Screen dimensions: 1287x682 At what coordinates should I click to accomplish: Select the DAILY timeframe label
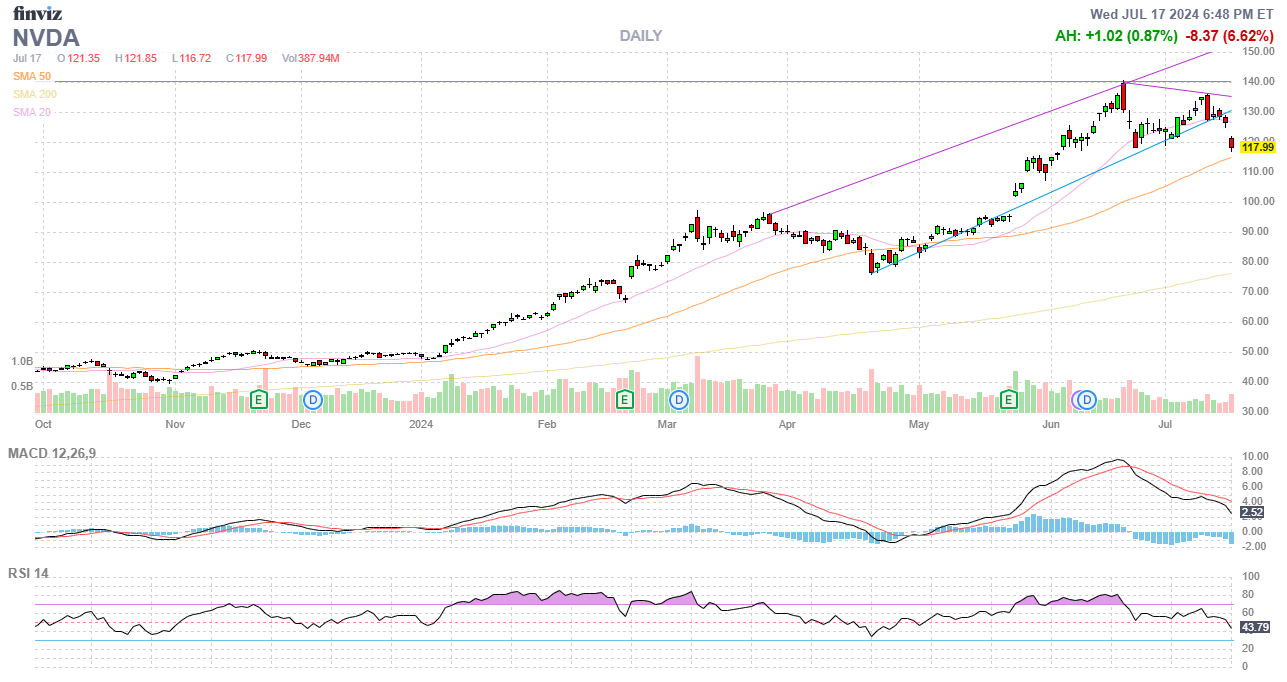[x=640, y=36]
